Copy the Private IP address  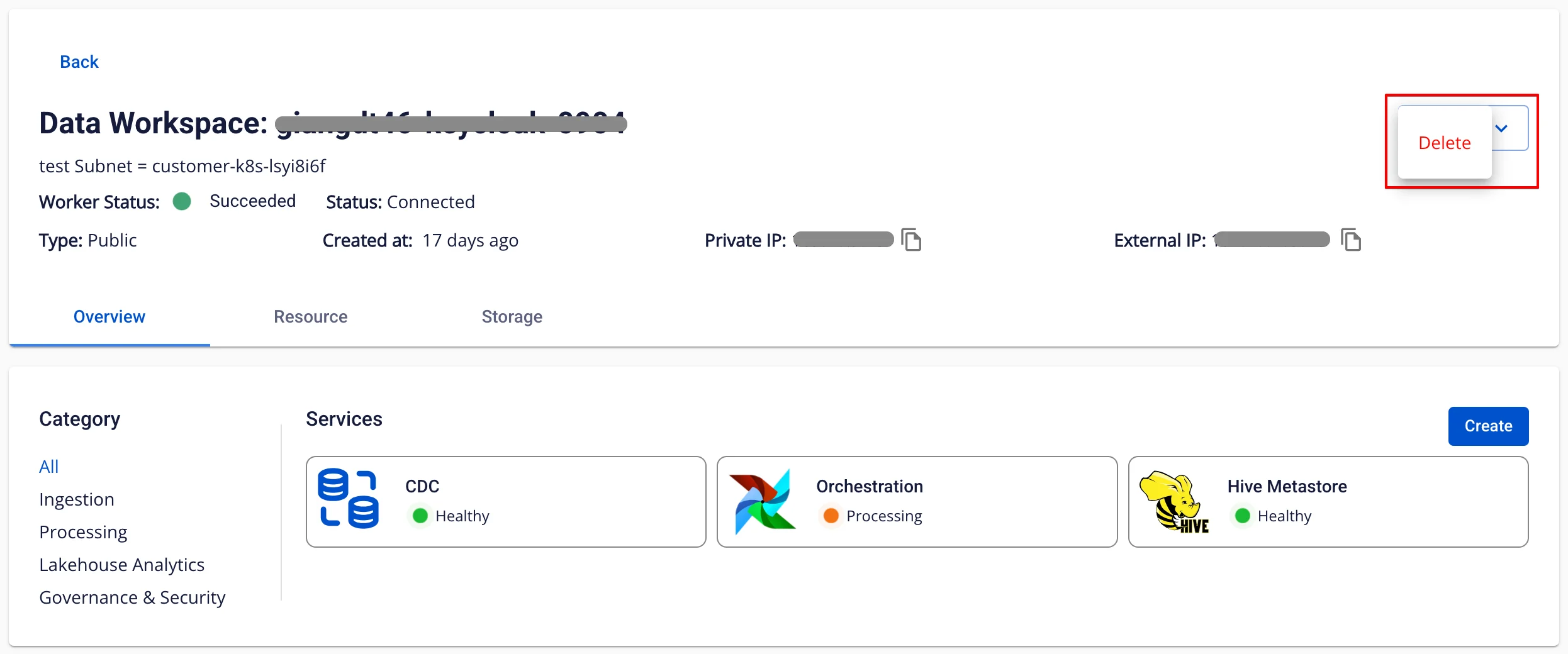[911, 240]
